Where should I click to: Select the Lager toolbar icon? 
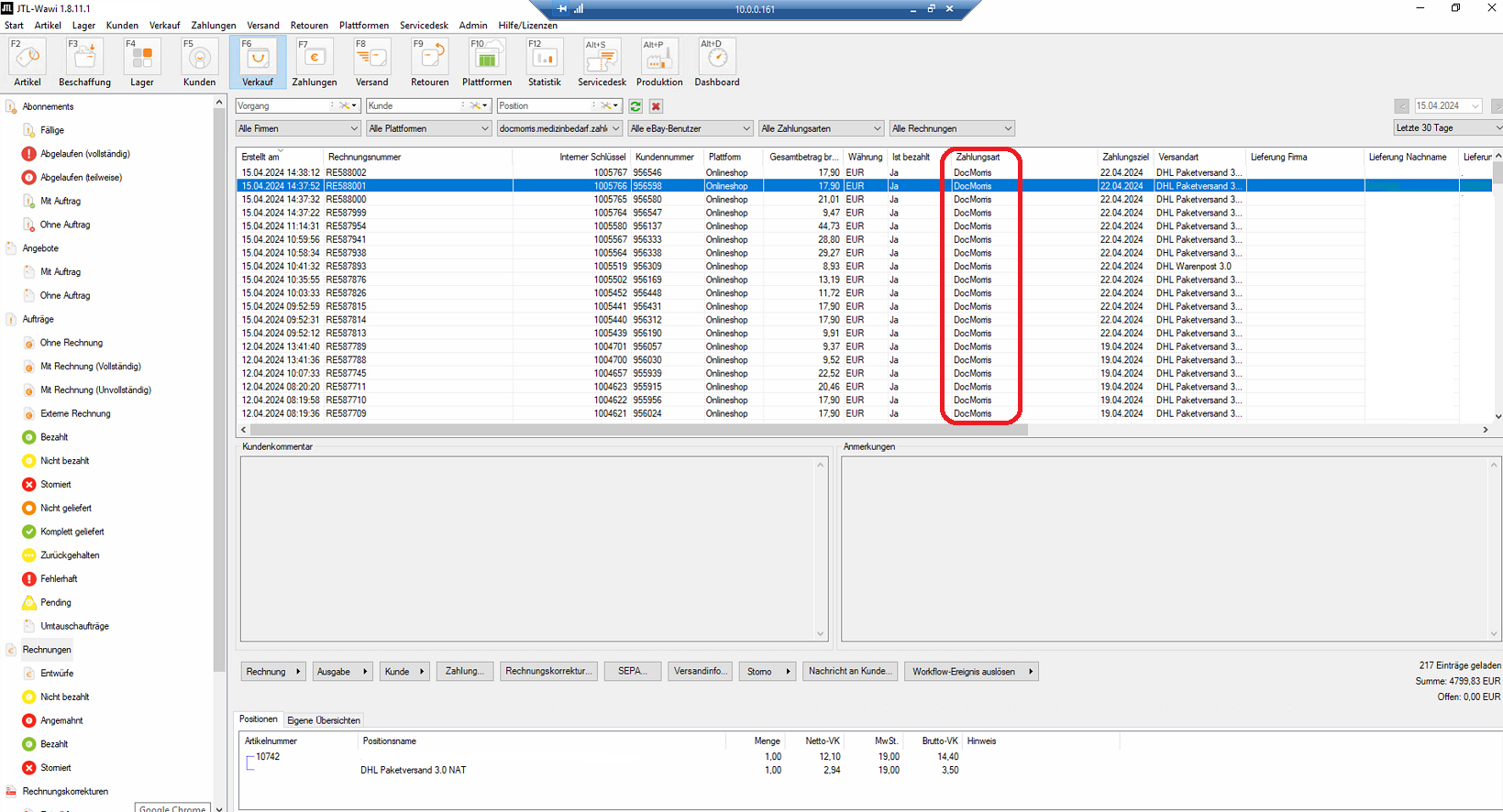[142, 58]
